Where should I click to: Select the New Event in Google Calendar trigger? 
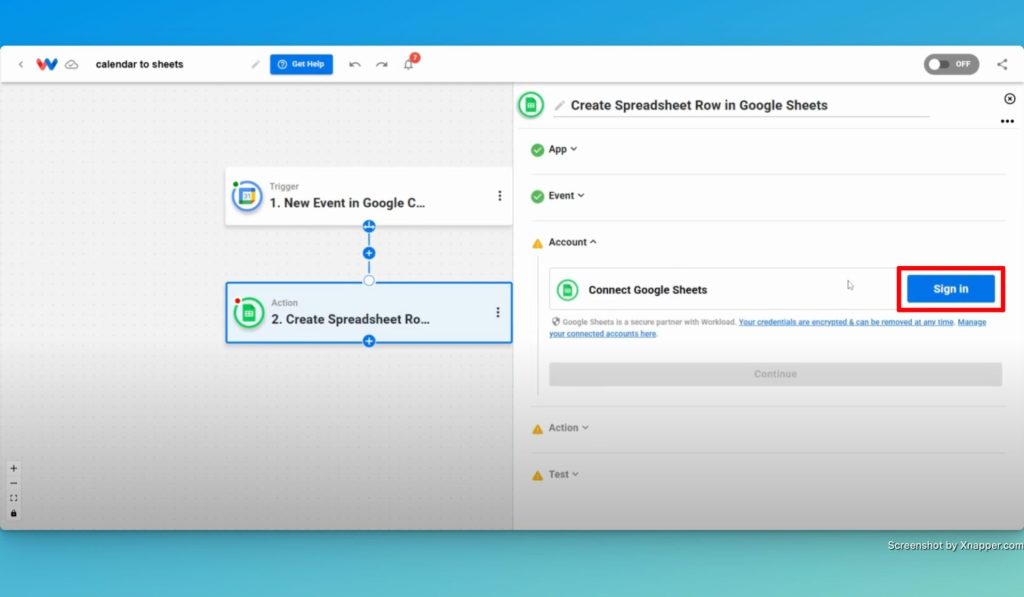point(368,196)
